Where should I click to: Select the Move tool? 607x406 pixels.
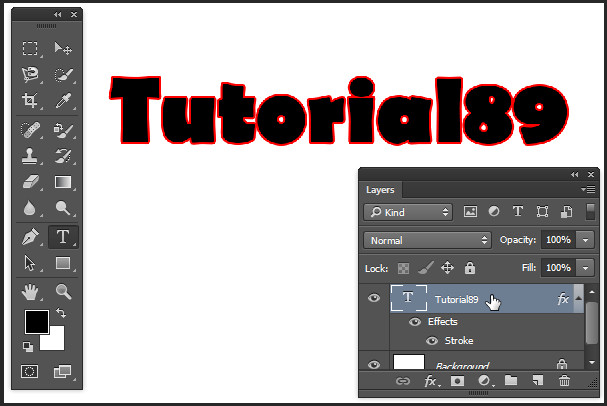(x=63, y=48)
